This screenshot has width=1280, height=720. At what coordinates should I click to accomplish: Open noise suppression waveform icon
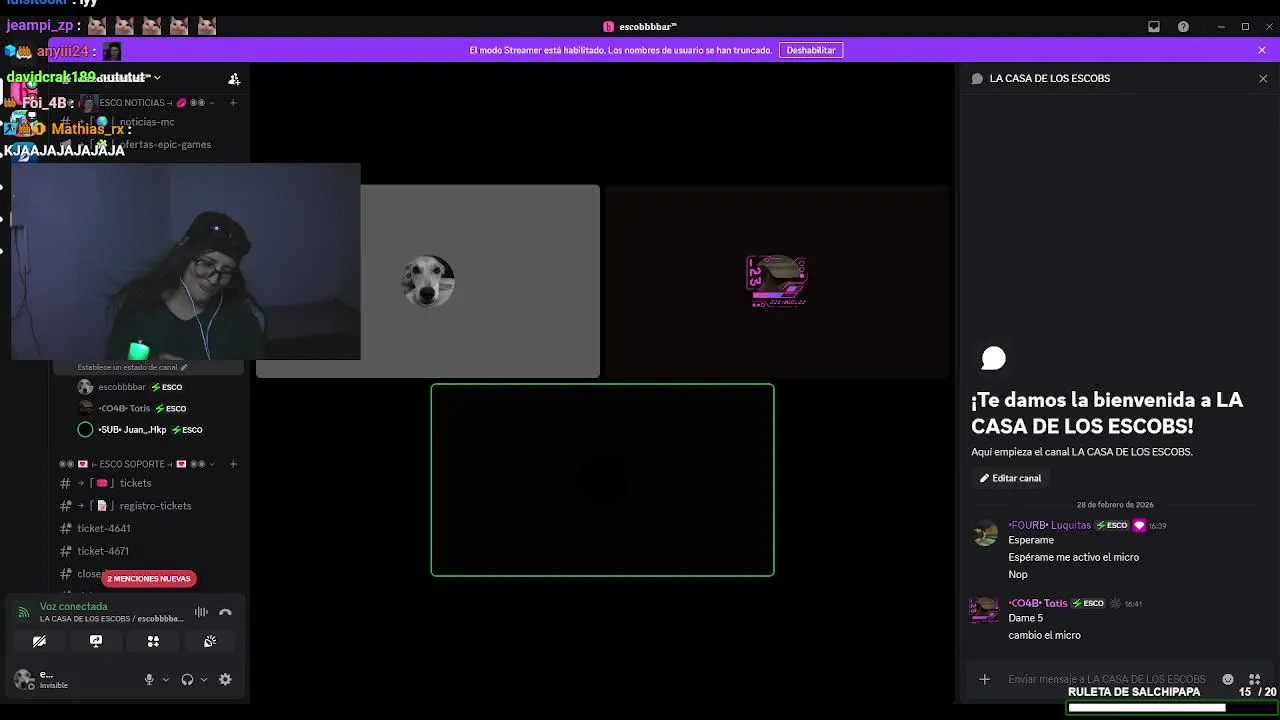pos(201,612)
